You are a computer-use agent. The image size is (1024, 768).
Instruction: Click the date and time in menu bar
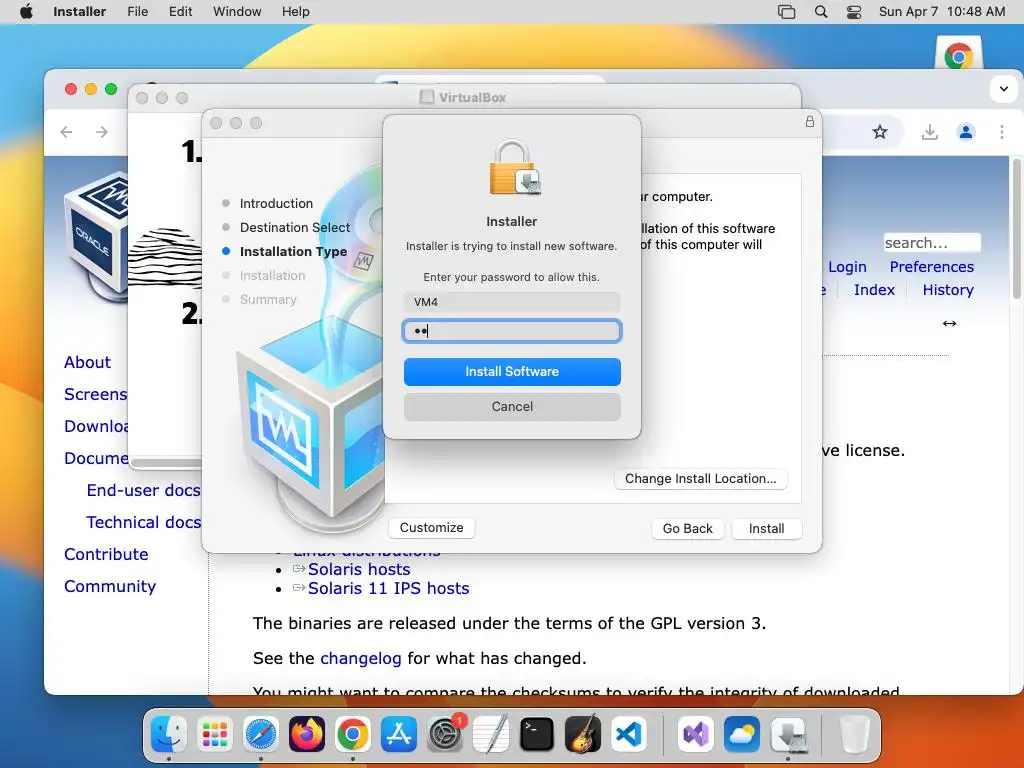point(942,12)
